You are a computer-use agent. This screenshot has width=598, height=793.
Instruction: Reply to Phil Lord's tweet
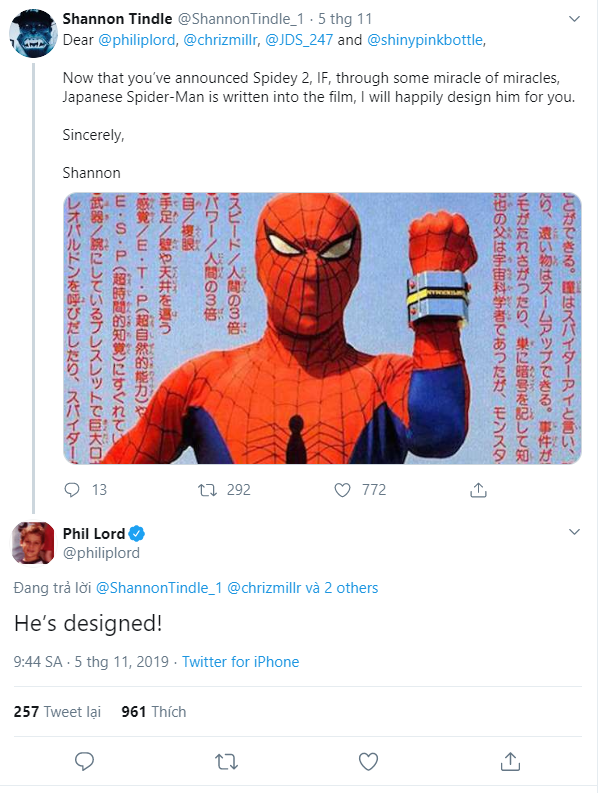click(84, 761)
